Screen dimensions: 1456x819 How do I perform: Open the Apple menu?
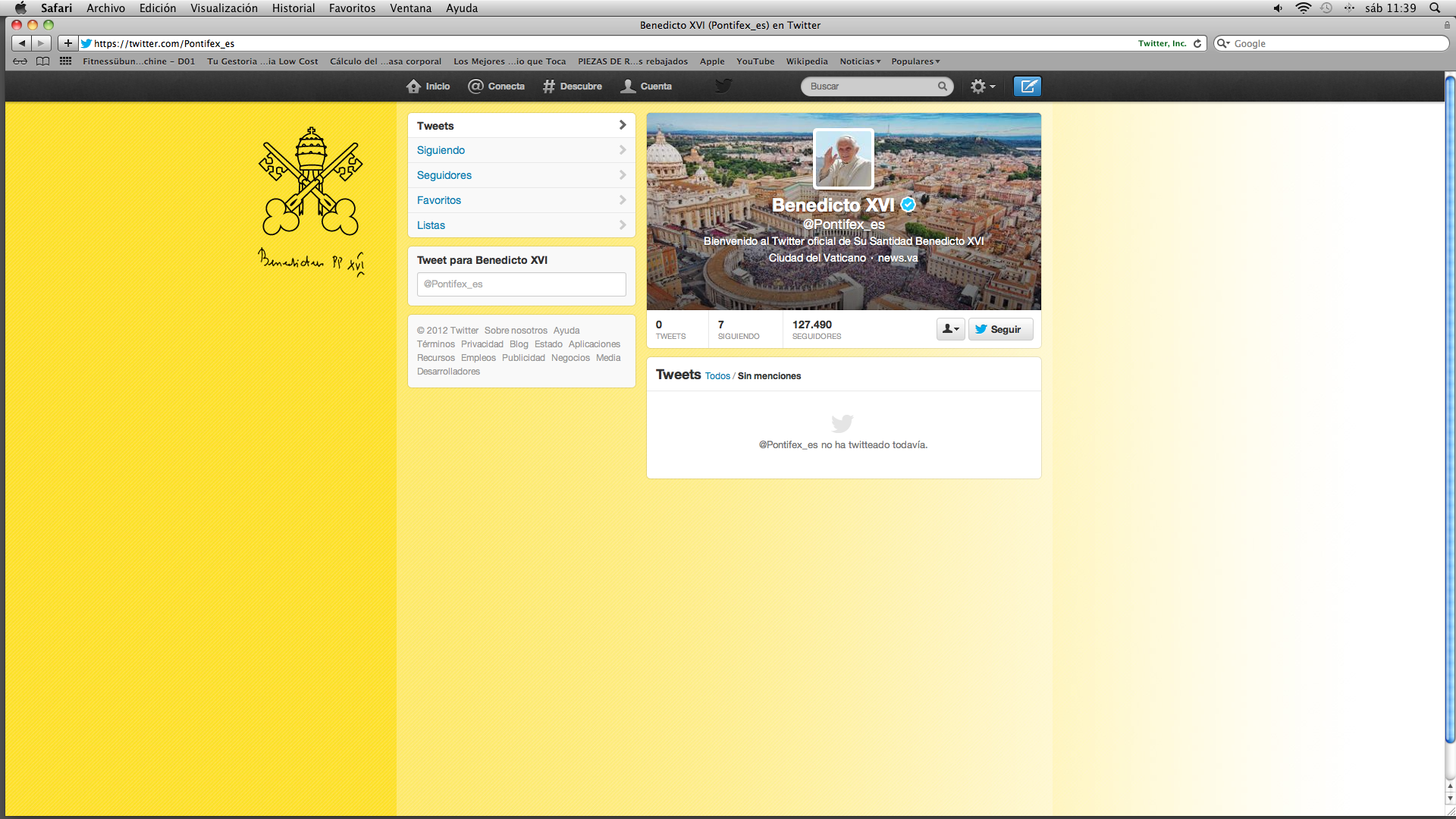[x=20, y=8]
